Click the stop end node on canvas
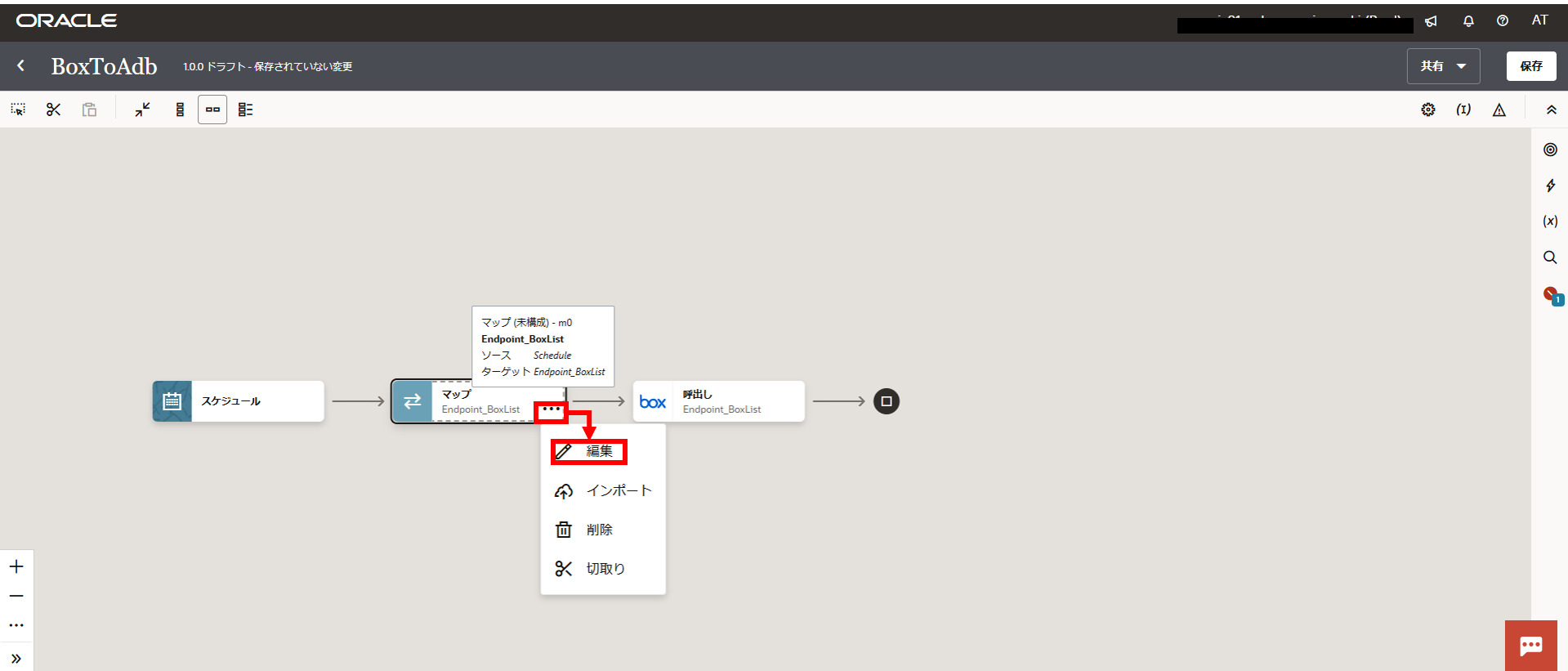 click(887, 401)
